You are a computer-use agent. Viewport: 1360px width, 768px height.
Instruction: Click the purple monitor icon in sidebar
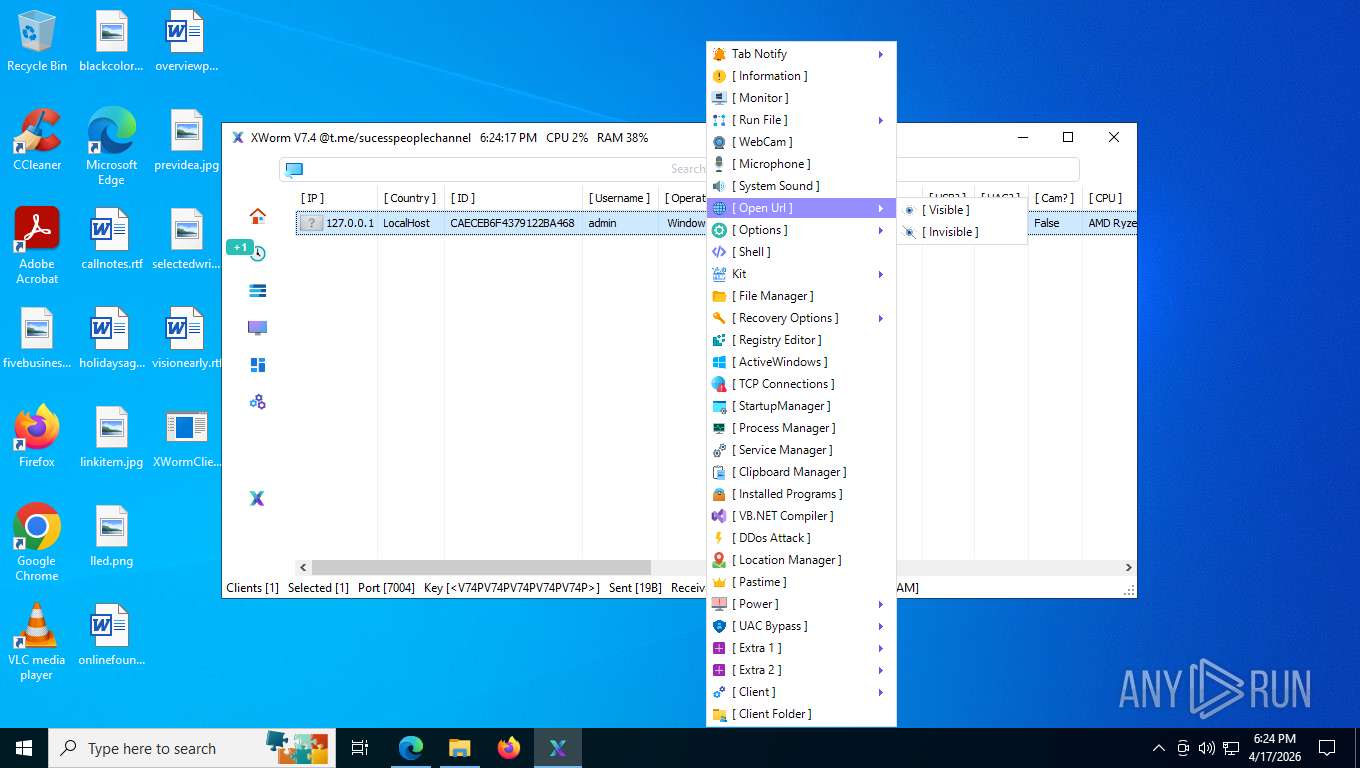point(258,328)
